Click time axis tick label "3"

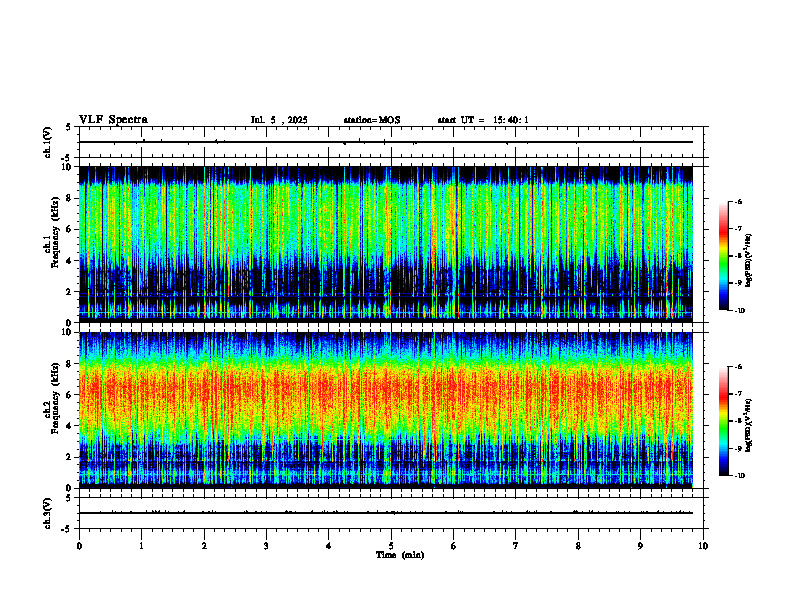pos(266,546)
